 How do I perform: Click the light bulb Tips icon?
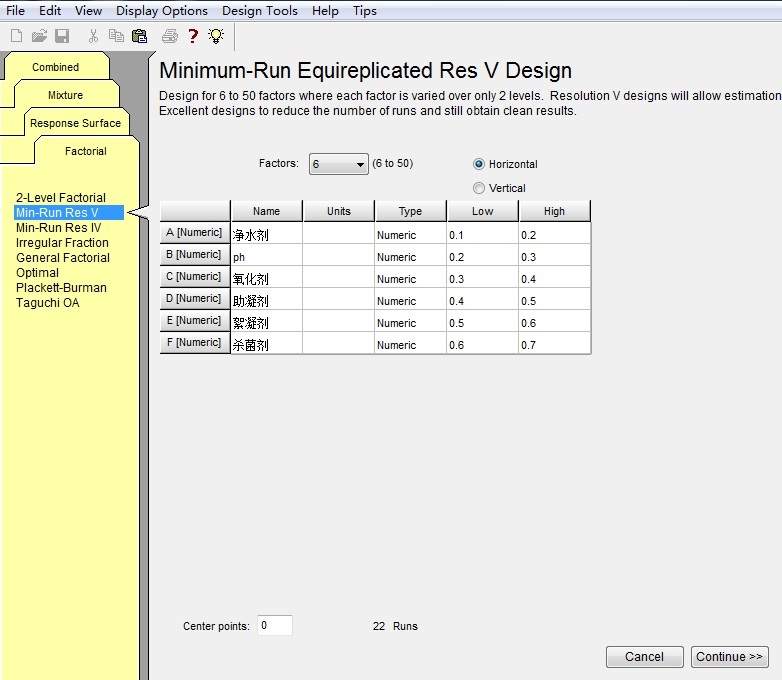(x=216, y=36)
